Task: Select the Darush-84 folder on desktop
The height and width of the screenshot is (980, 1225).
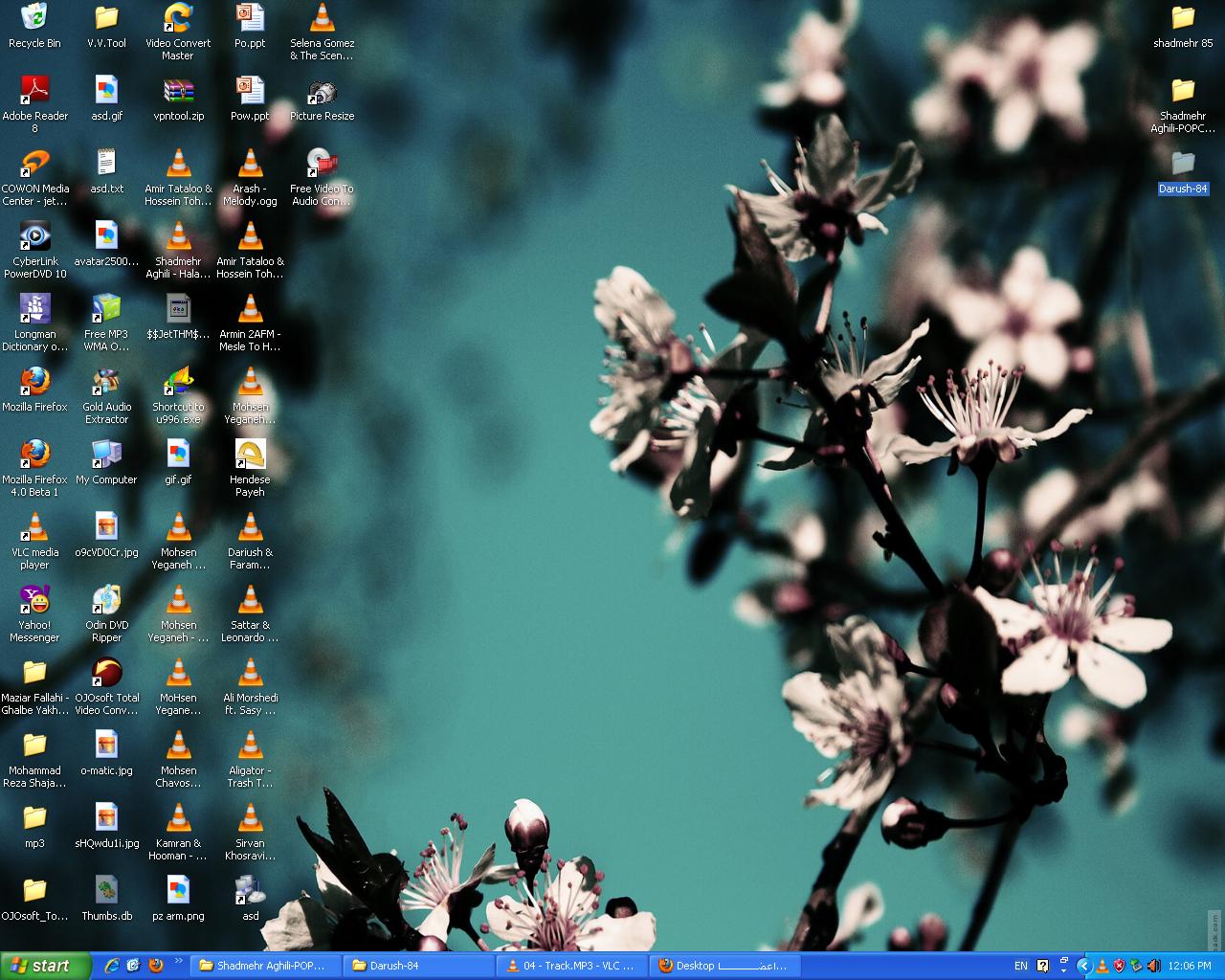Action: pos(1183,164)
